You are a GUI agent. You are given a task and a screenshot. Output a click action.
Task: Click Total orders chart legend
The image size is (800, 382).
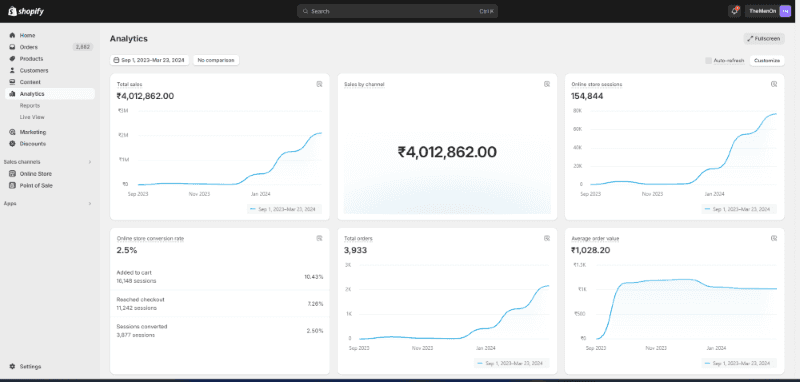512,363
